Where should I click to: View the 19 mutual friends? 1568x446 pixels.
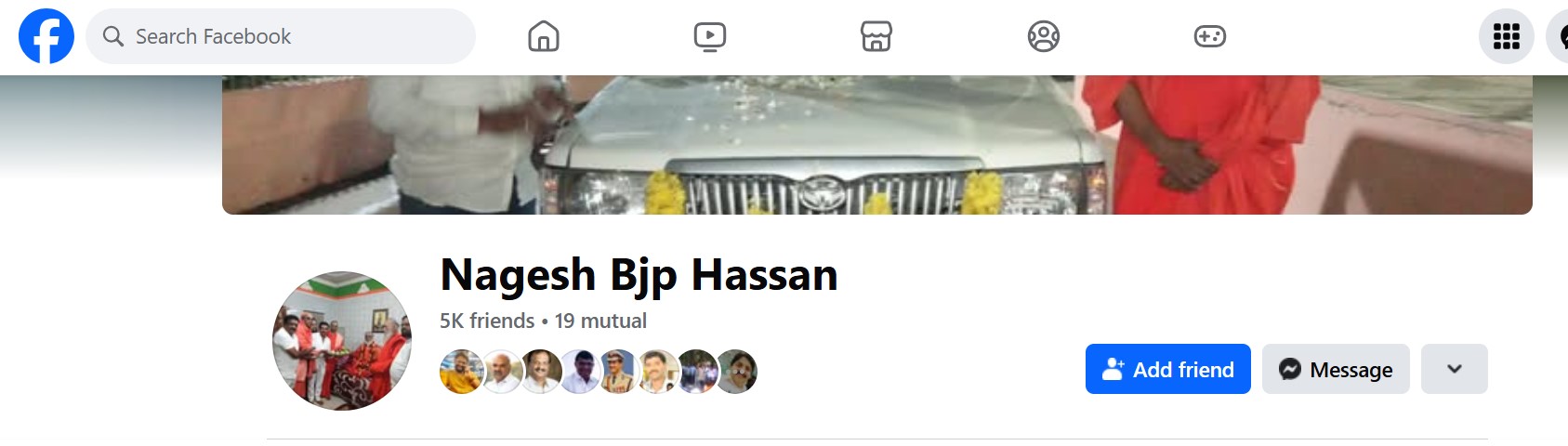(600, 321)
